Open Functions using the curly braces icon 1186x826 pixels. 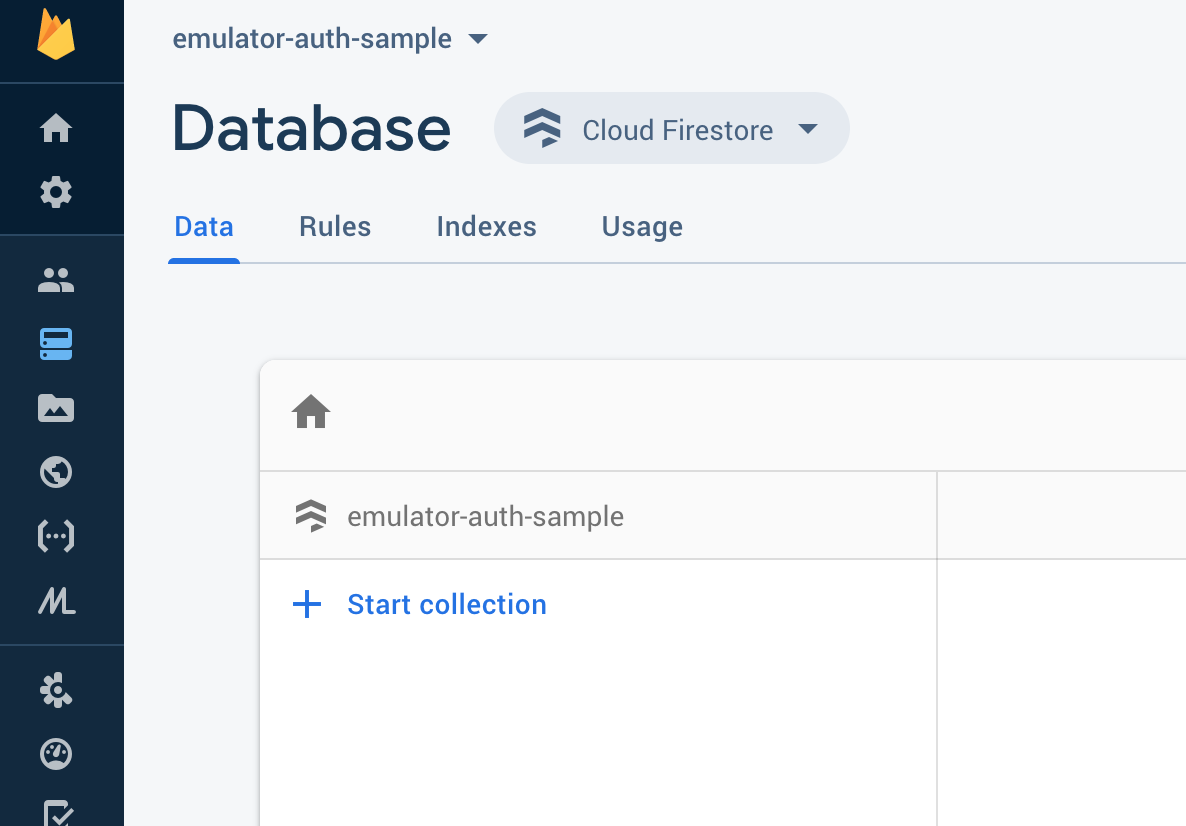tap(56, 537)
